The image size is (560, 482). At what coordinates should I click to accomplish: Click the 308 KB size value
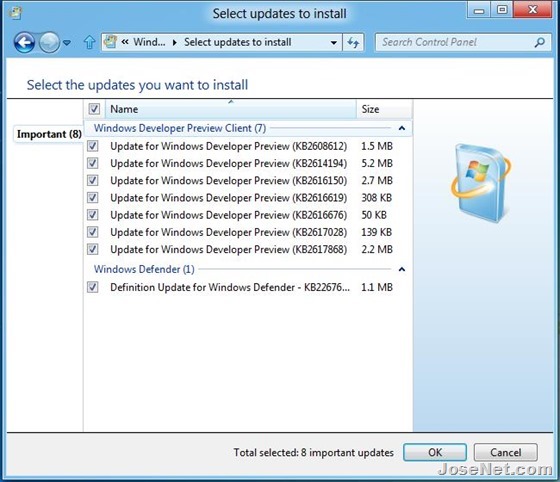pyautogui.click(x=376, y=197)
